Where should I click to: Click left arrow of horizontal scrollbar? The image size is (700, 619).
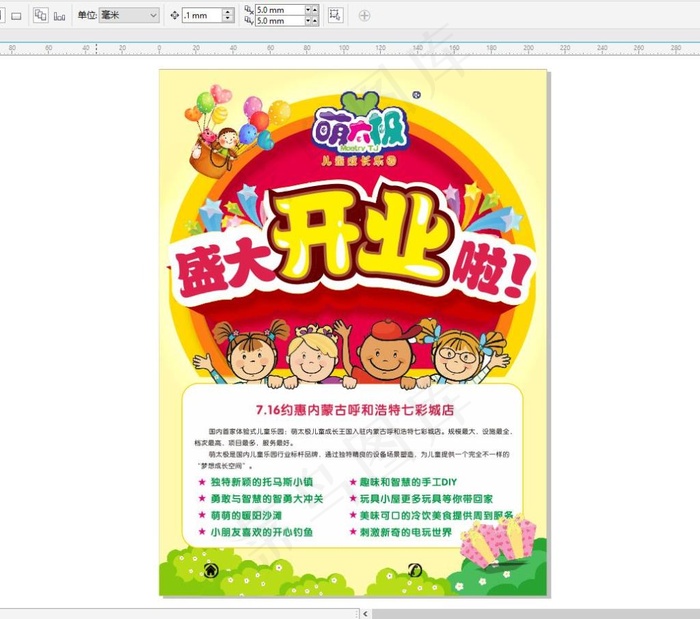(x=365, y=614)
